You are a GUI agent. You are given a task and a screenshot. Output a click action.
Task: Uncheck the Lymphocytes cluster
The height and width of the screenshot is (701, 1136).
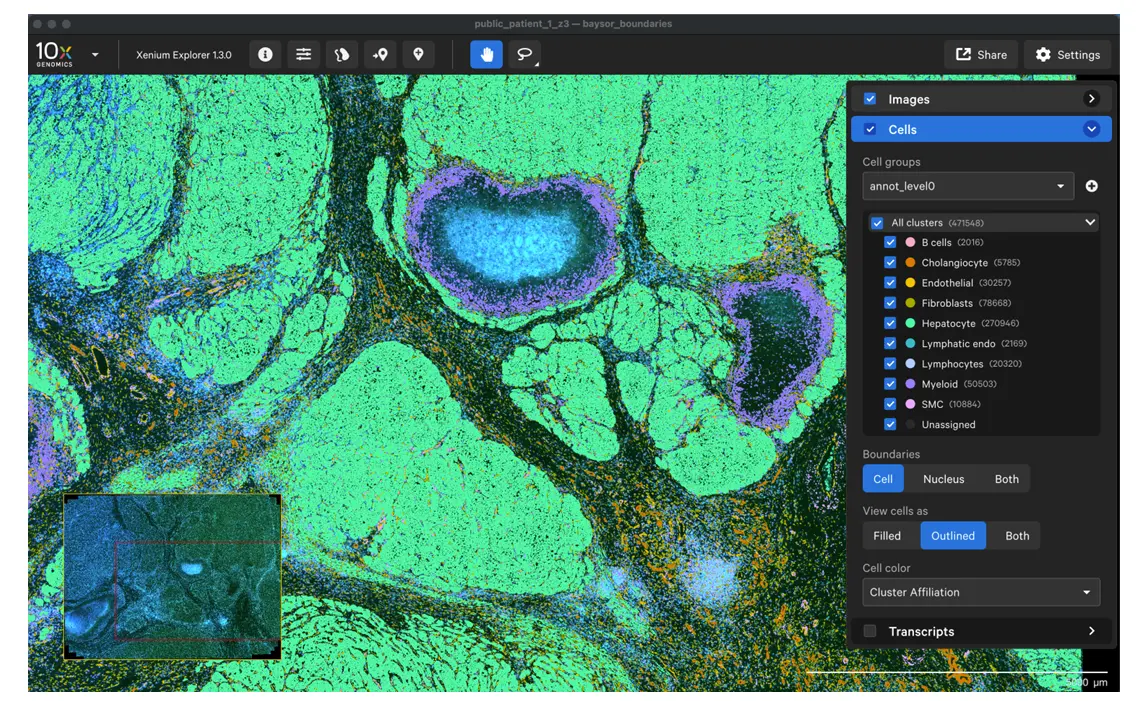(890, 364)
